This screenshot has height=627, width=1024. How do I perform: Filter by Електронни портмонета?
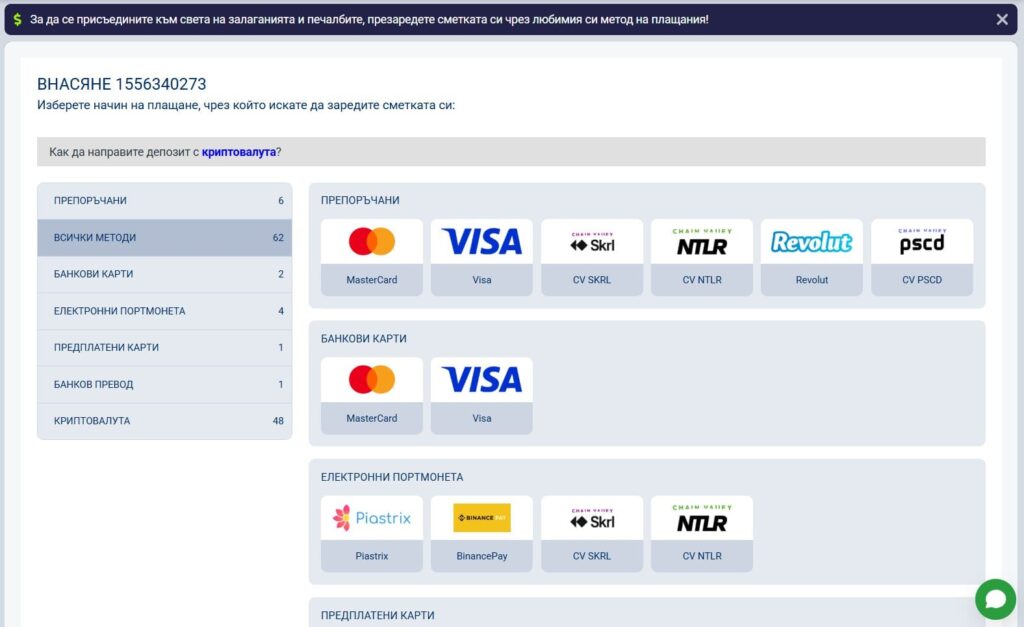click(x=165, y=311)
